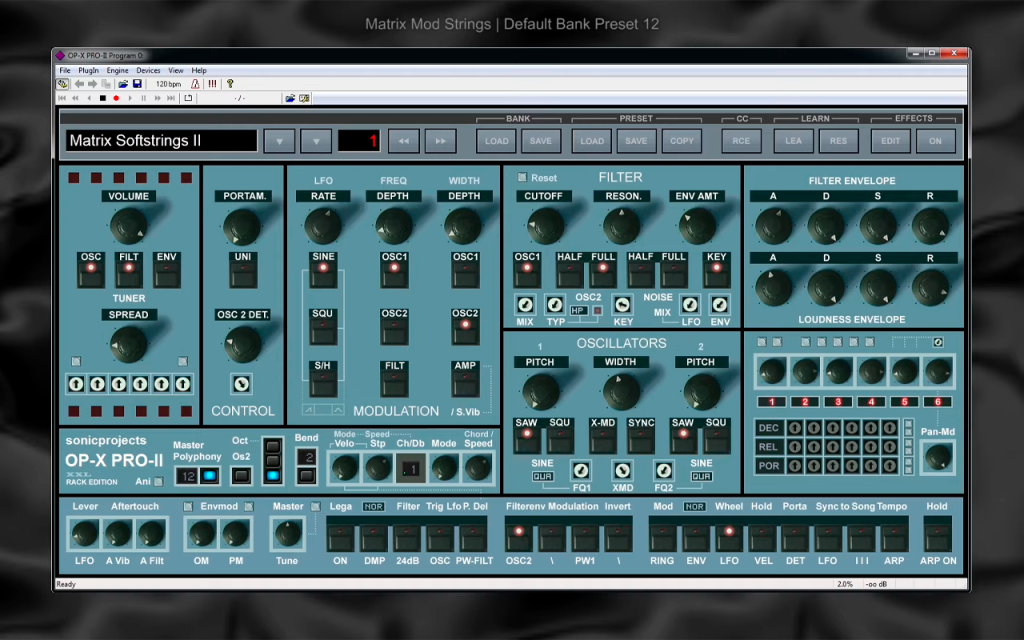
Task: Click the OSC2 MIX mini knob in the filter section
Action: [525, 305]
